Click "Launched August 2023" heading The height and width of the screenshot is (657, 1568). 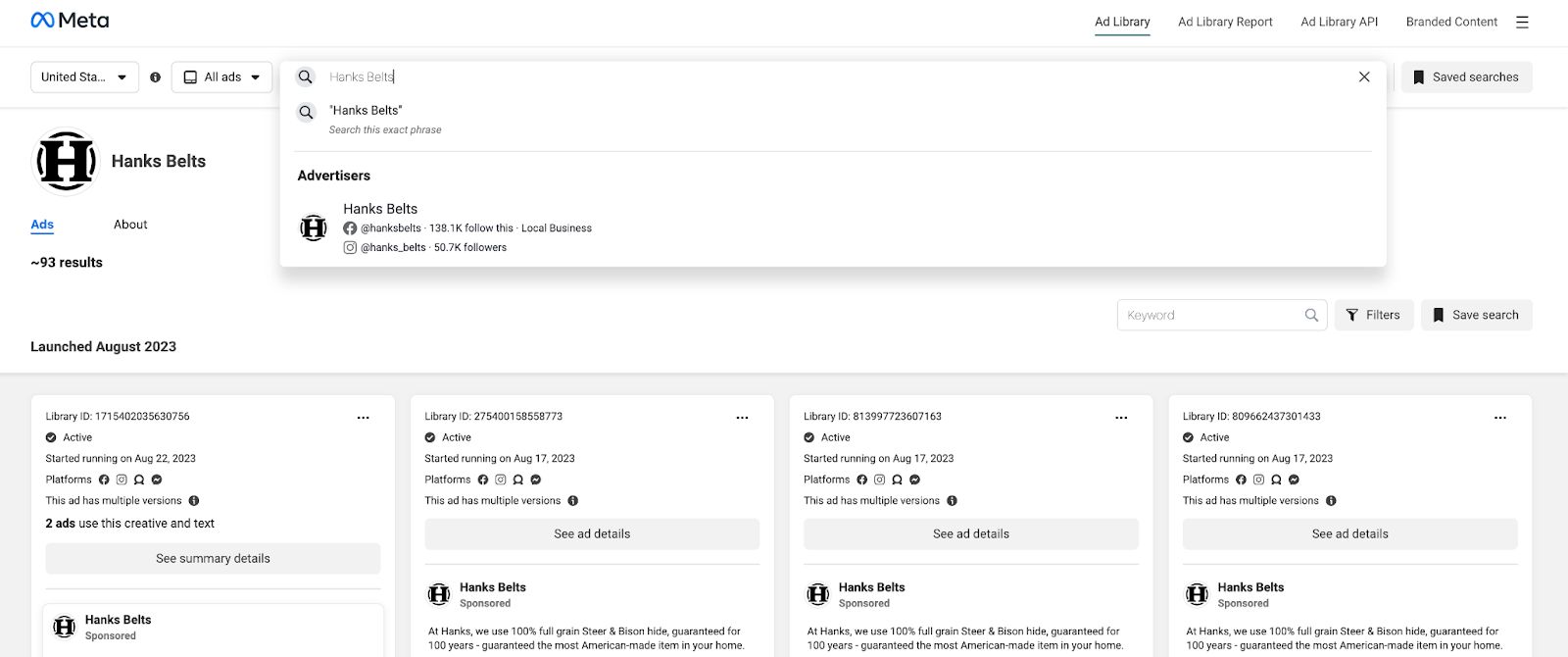tap(103, 347)
